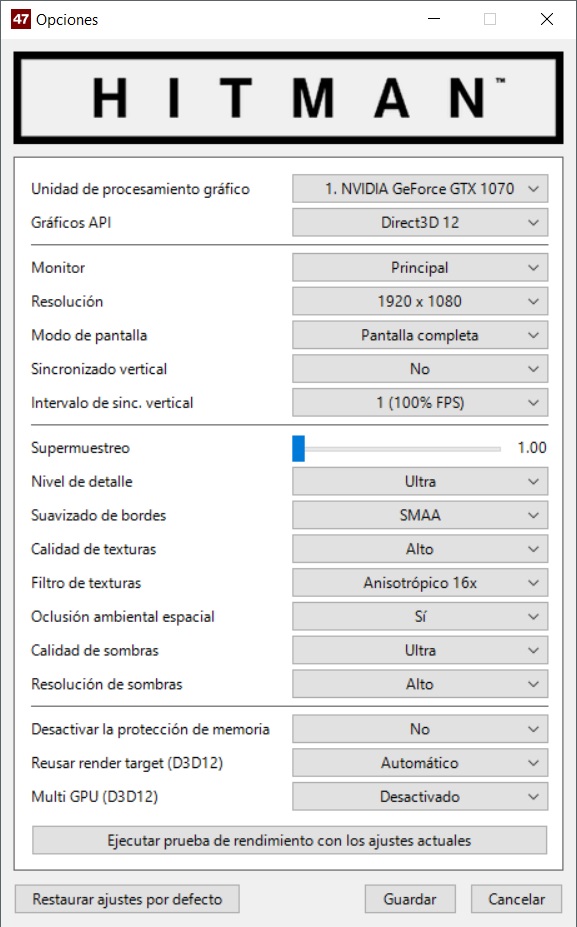Toggle the Oclusión ambiental espacial dropdown

(x=420, y=617)
